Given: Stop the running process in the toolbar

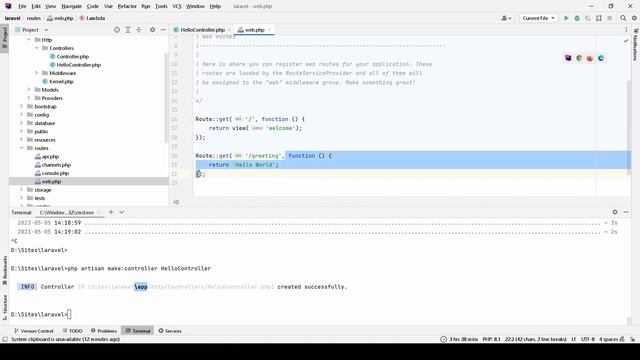Looking at the screenshot, I should point(610,18).
